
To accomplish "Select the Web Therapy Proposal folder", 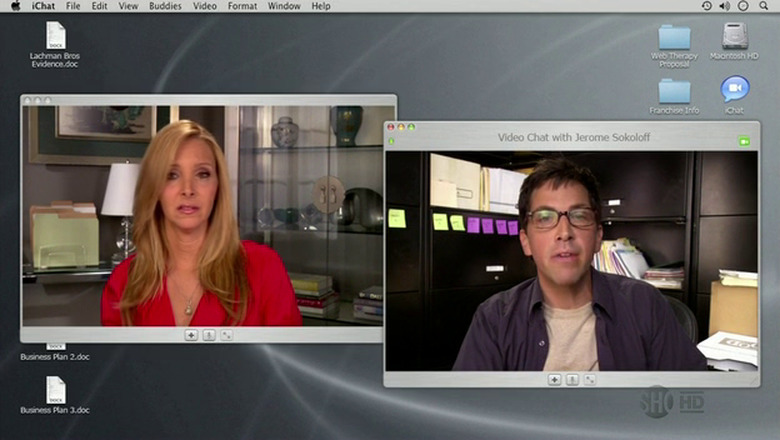I will (x=674, y=38).
